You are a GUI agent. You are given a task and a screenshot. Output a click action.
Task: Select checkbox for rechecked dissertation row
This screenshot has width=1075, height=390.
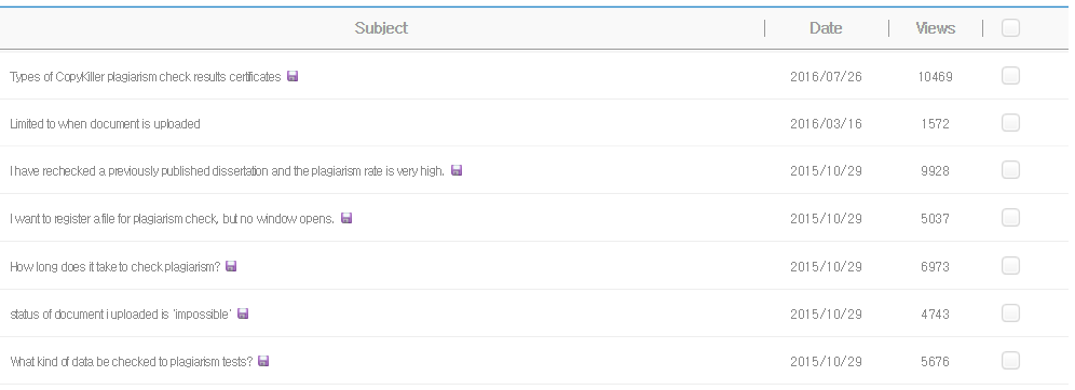[x=1010, y=170]
